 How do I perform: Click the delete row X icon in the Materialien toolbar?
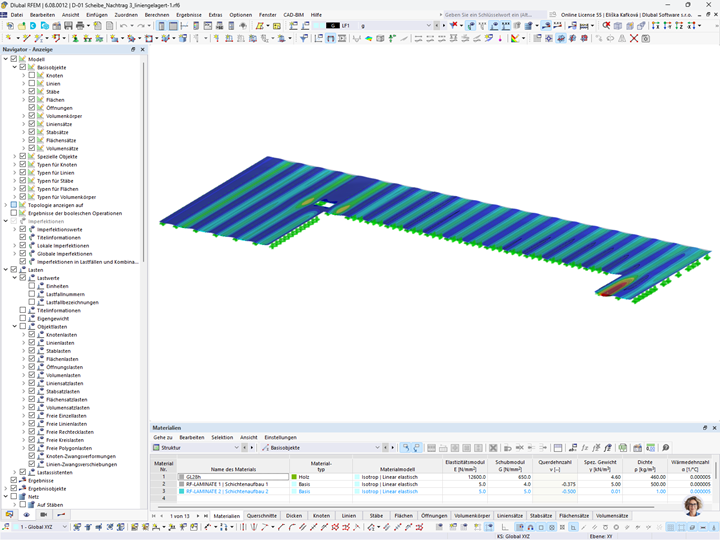click(493, 448)
